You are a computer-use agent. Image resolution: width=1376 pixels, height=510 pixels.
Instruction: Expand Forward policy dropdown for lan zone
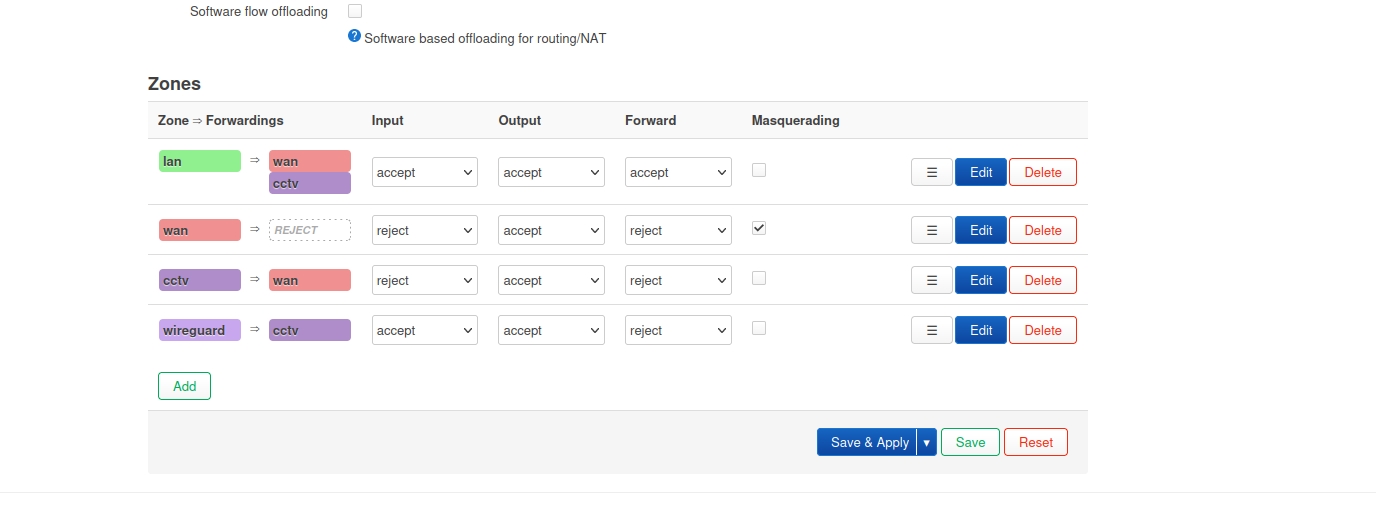pyautogui.click(x=678, y=172)
